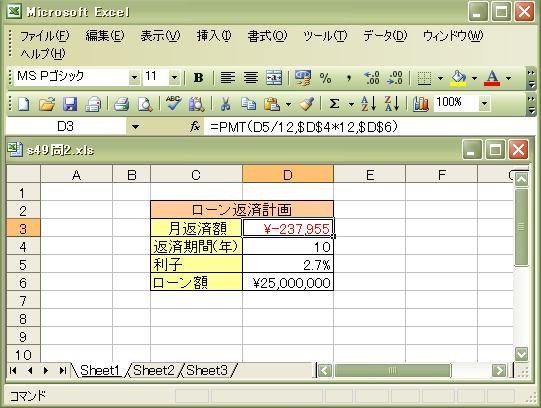Viewport: 541px width, 408px height.
Task: Open the Chart Wizard icon
Action: tap(421, 104)
